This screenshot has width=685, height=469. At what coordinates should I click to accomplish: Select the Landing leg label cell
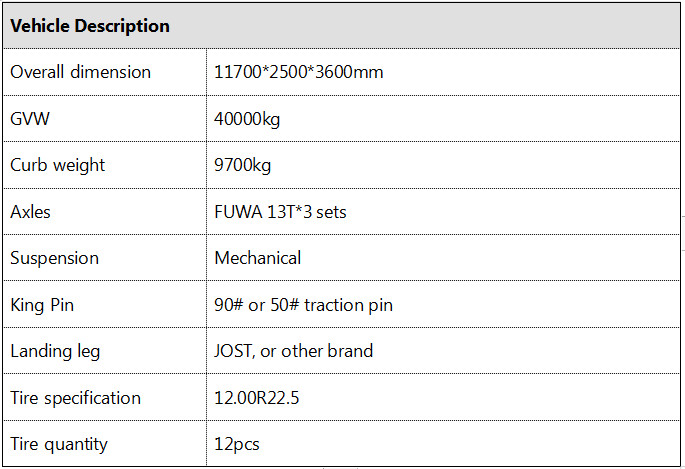coord(55,351)
